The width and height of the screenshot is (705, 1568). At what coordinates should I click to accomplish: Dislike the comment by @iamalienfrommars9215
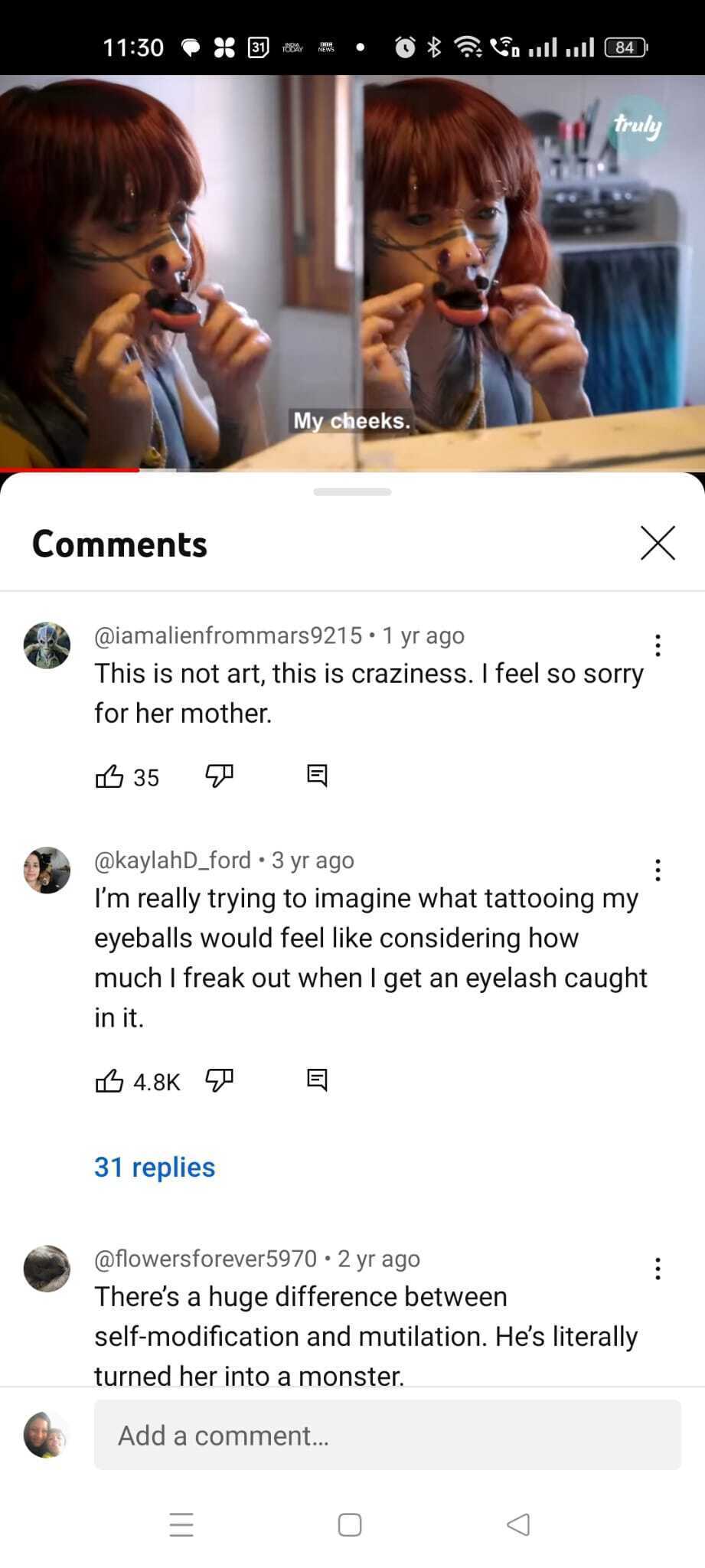219,776
